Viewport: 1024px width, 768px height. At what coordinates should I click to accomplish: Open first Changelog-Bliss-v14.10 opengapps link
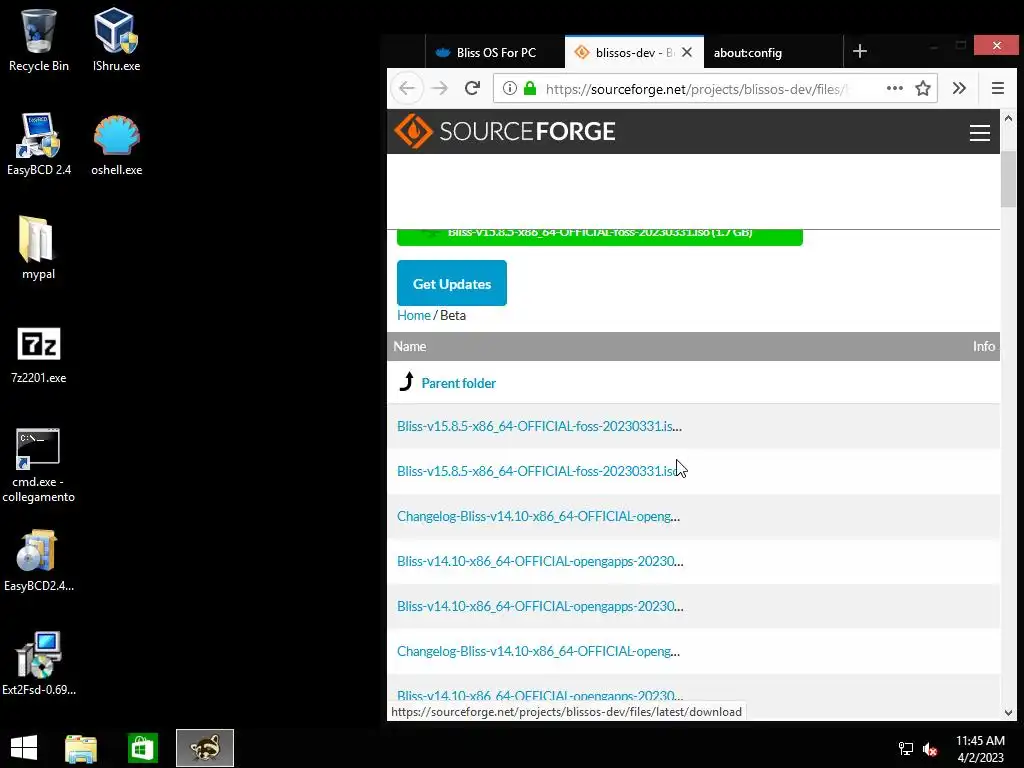(x=538, y=517)
